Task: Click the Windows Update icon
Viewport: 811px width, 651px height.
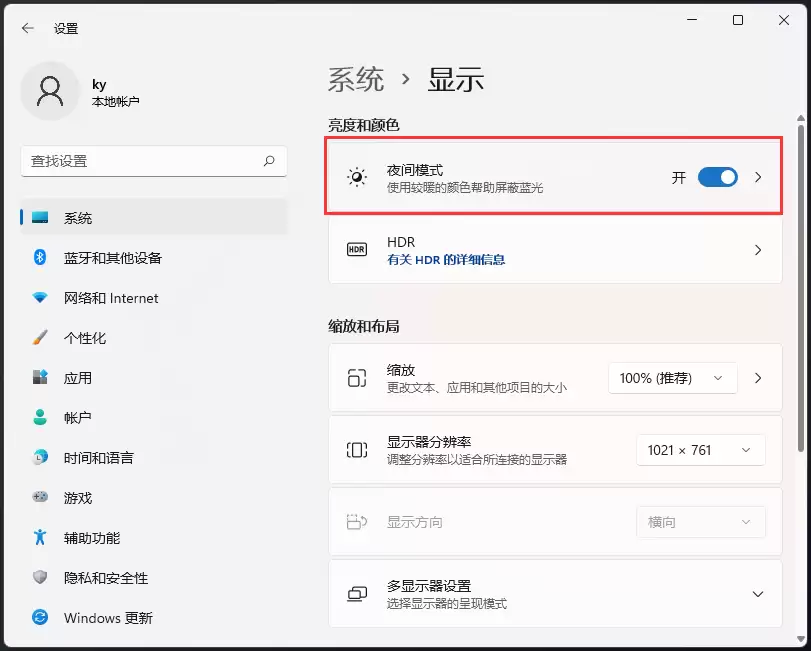Action: pos(40,617)
